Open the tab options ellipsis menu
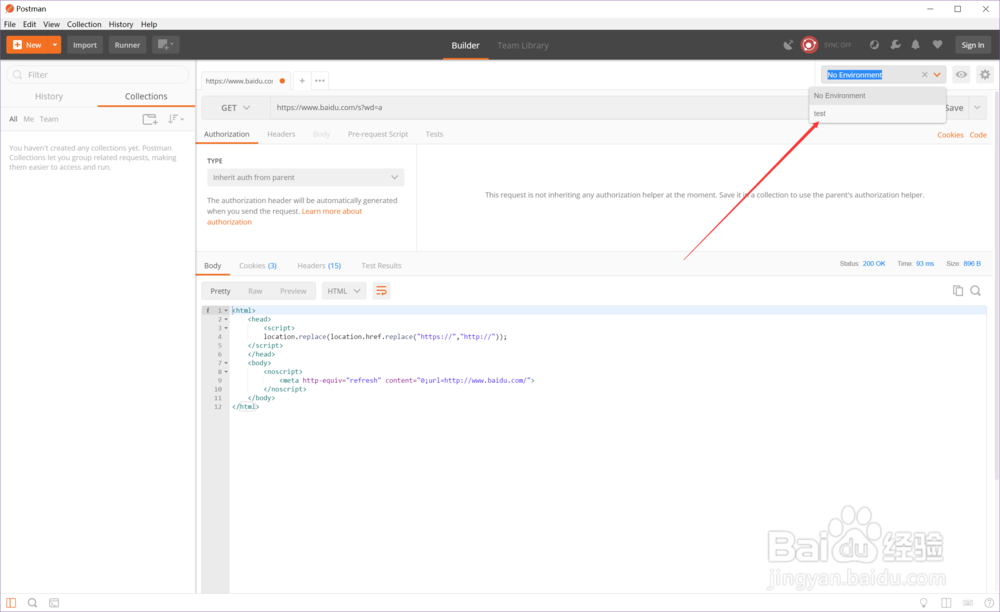 (x=320, y=81)
